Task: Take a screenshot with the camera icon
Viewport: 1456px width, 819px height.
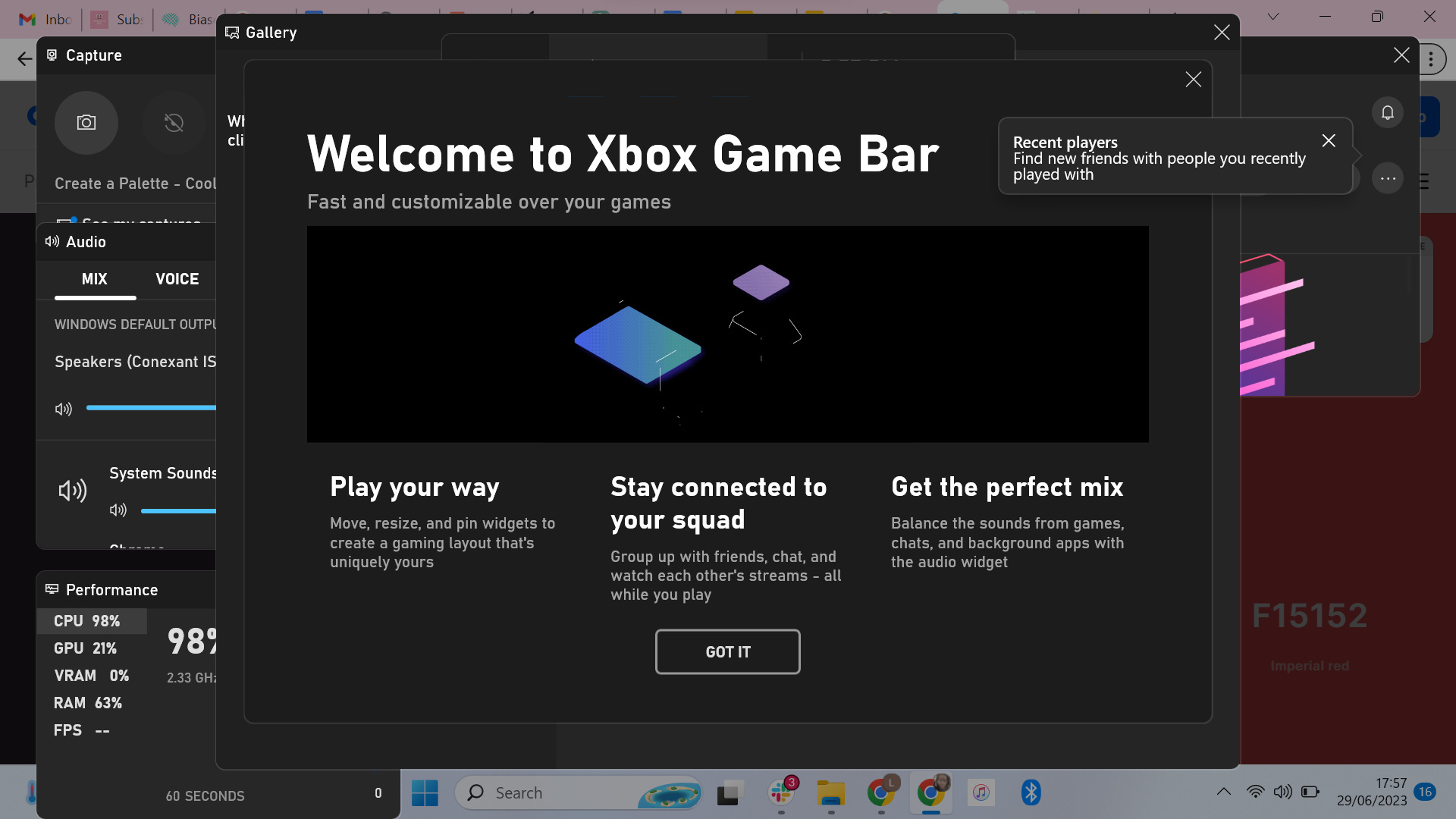Action: [86, 123]
